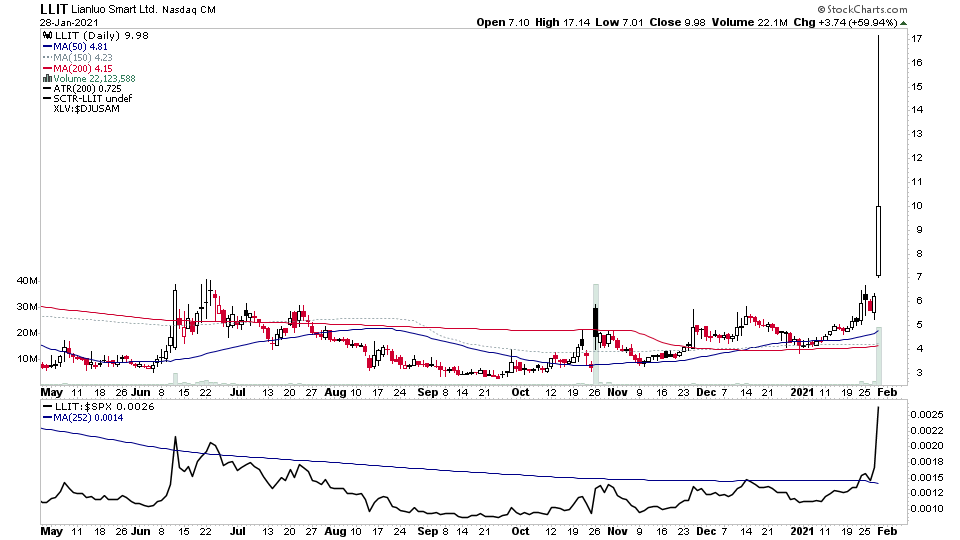The image size is (960, 540).
Task: Click the candlestick icon beside LLIT (Daily)
Action: pyautogui.click(x=47, y=36)
